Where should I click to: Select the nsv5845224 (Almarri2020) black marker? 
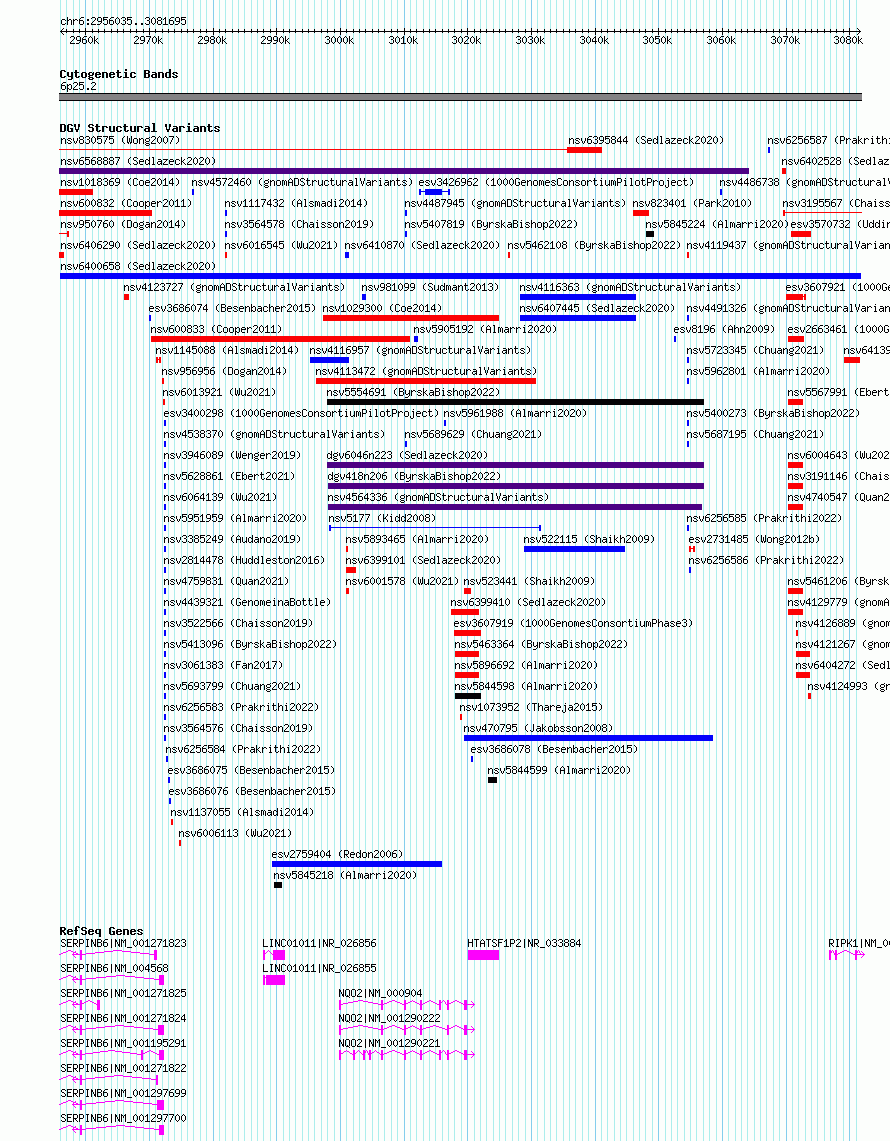650,234
